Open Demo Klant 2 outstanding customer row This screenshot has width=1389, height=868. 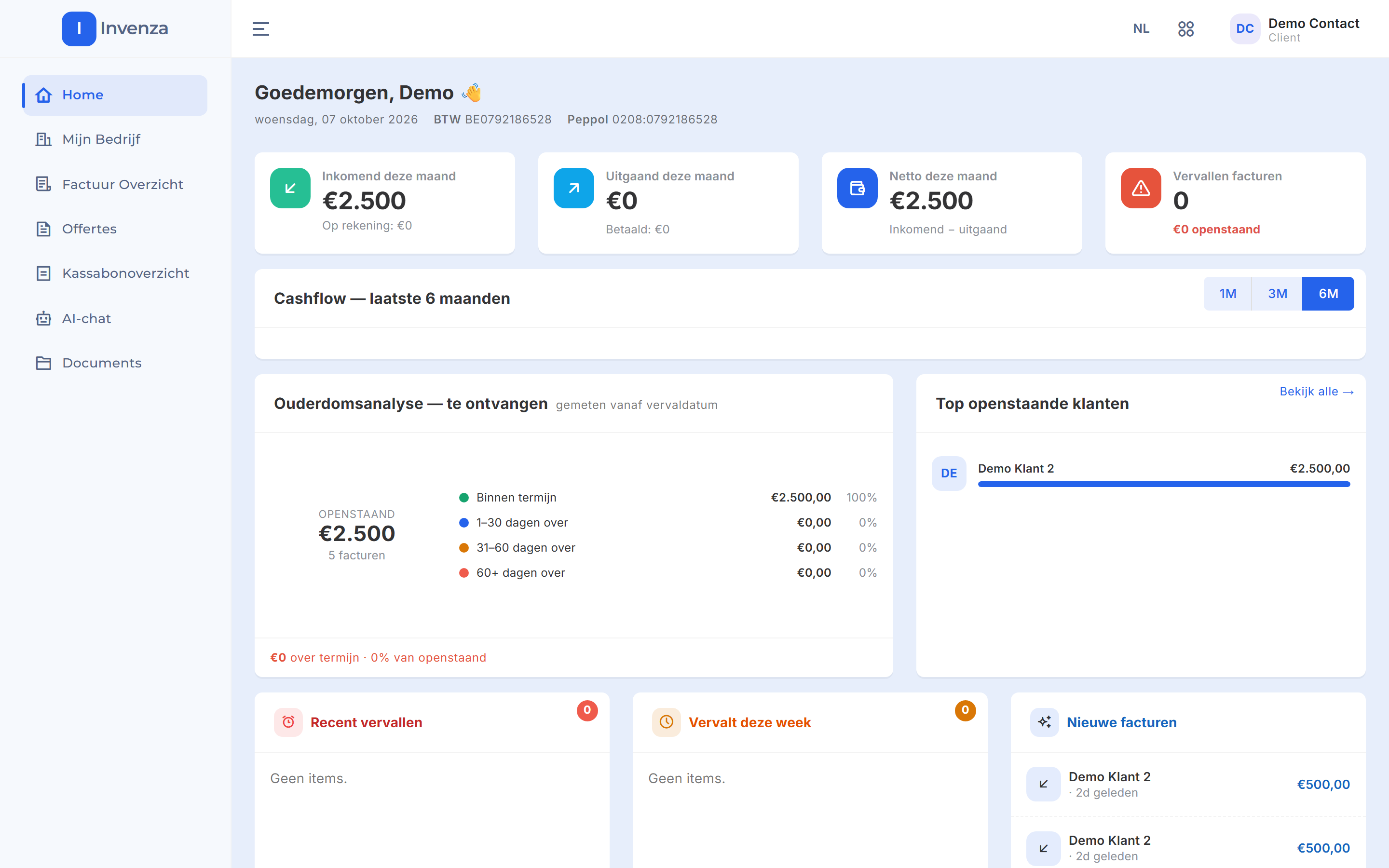click(1141, 473)
